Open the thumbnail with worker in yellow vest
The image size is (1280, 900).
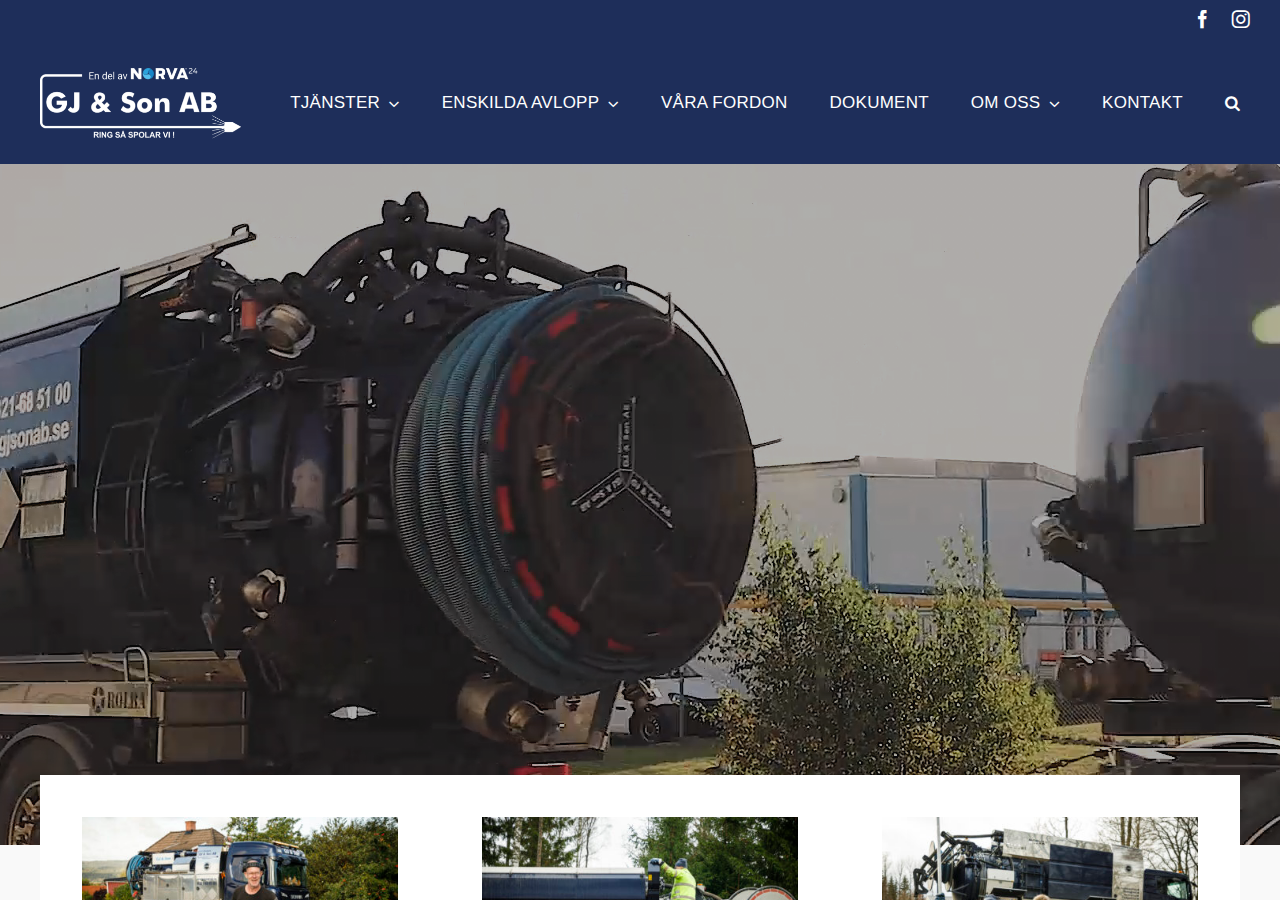[640, 858]
